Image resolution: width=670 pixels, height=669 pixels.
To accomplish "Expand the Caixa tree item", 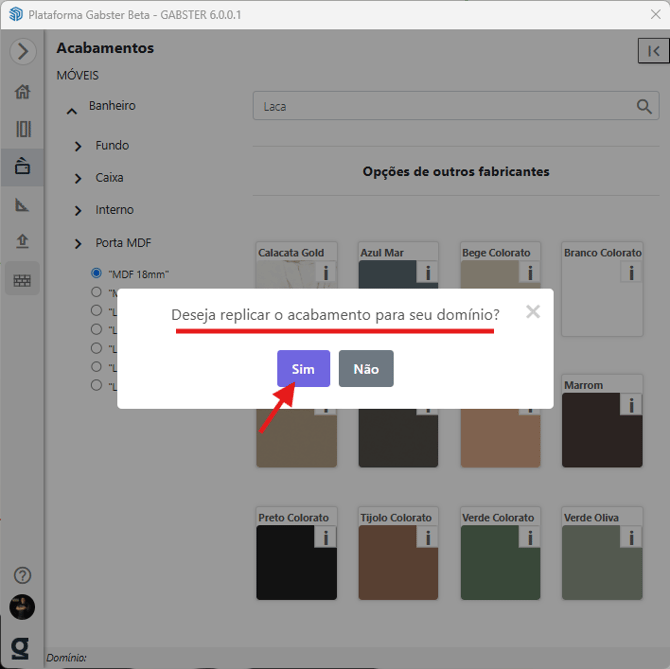I will pyautogui.click(x=78, y=178).
